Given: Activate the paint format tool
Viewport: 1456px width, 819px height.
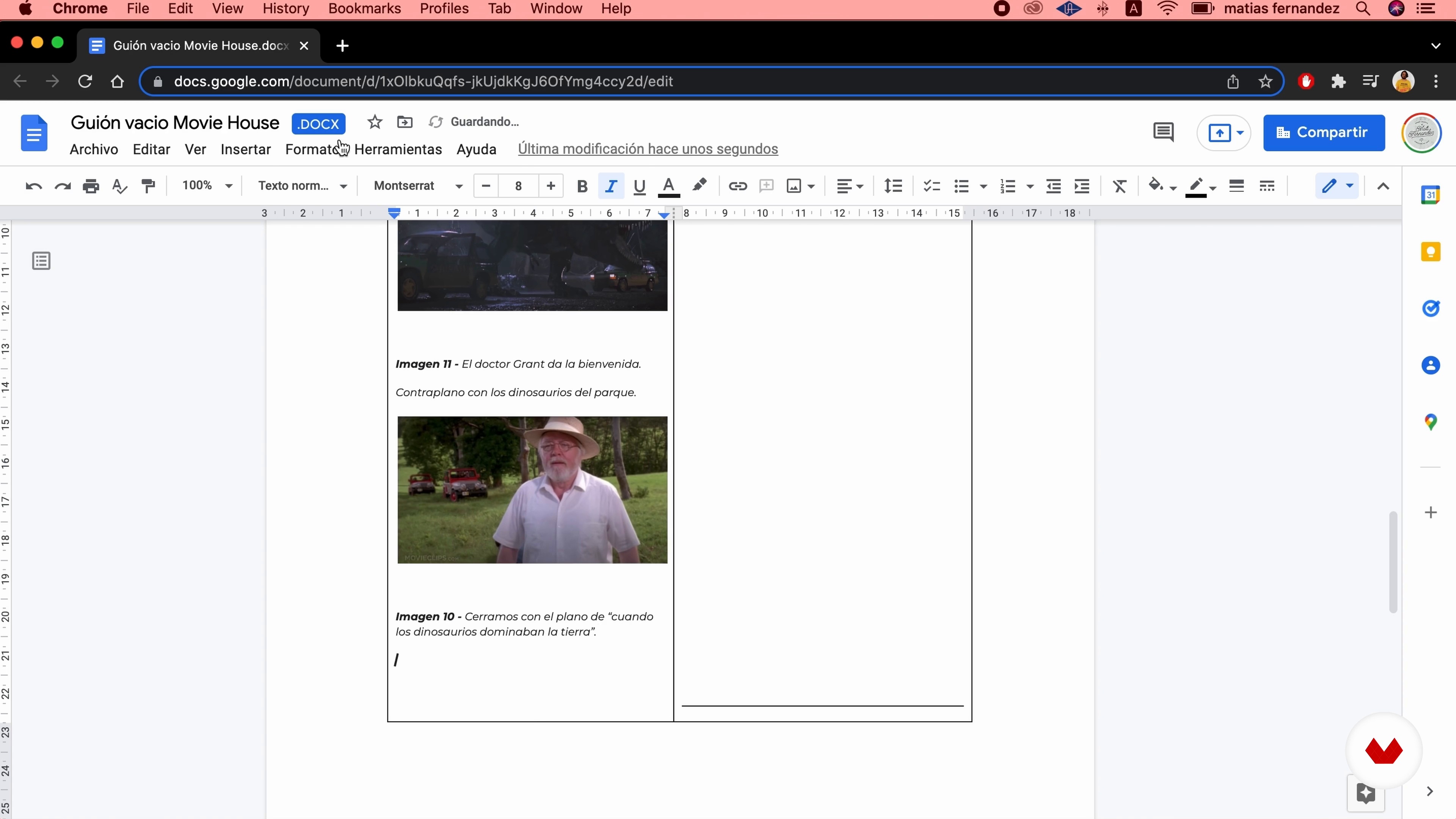Looking at the screenshot, I should pos(149,186).
